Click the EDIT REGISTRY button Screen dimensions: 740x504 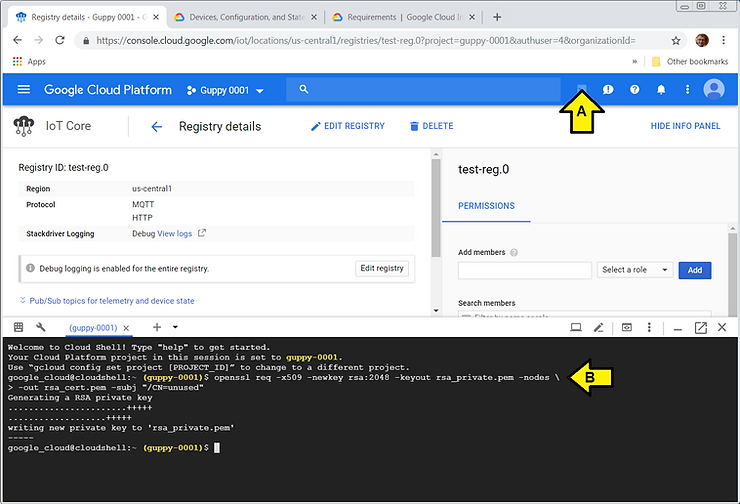(x=348, y=127)
